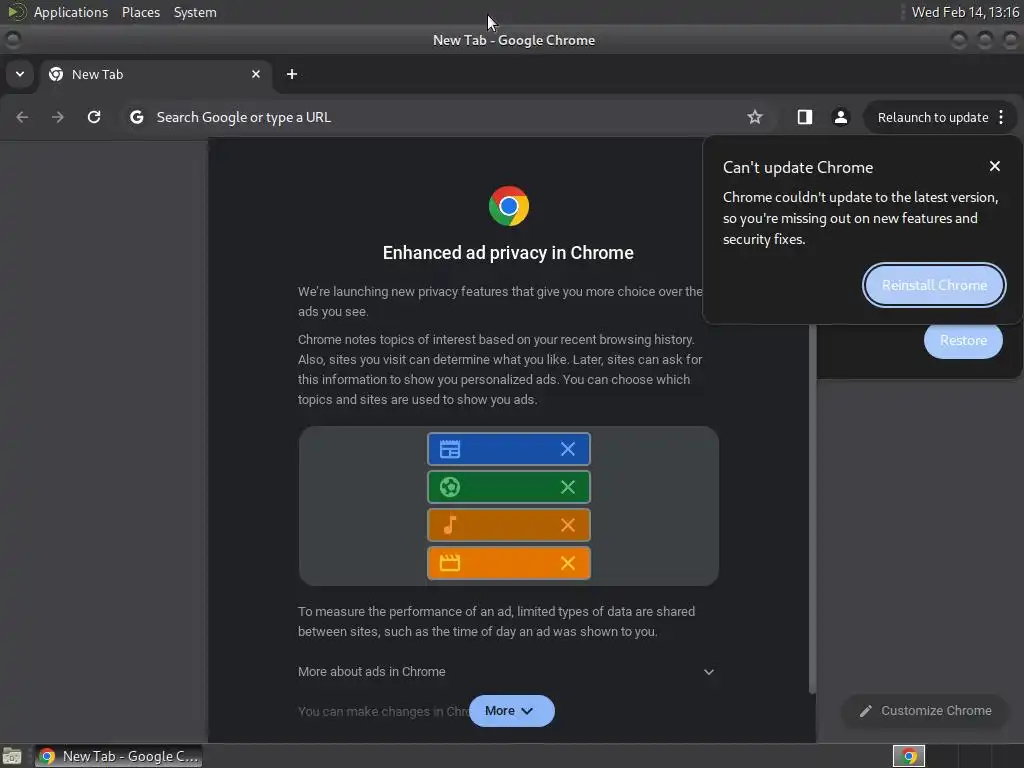Click the window menu button in title bar
The image size is (1024, 768).
(x=12, y=40)
